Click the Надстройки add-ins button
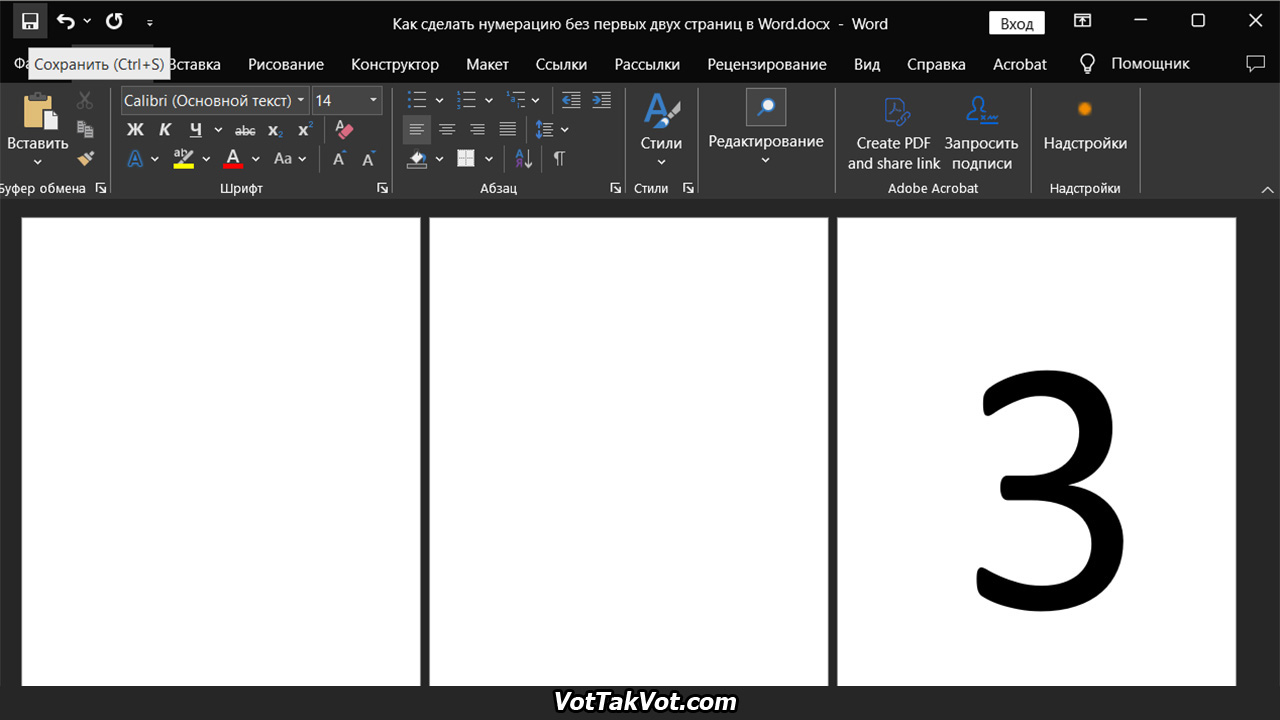The image size is (1280, 720). coord(1085,127)
